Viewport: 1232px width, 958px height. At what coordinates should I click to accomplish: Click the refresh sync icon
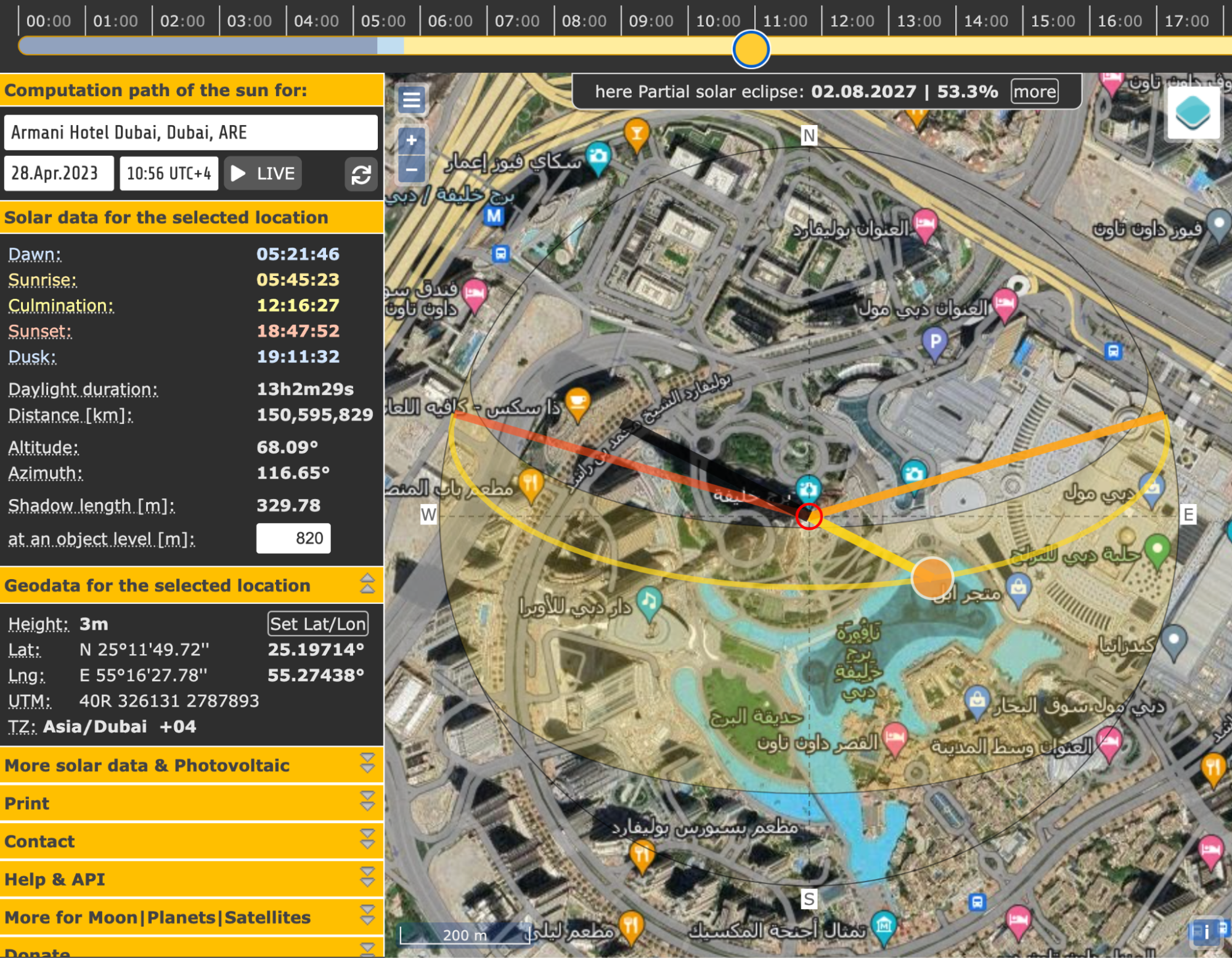(x=361, y=174)
